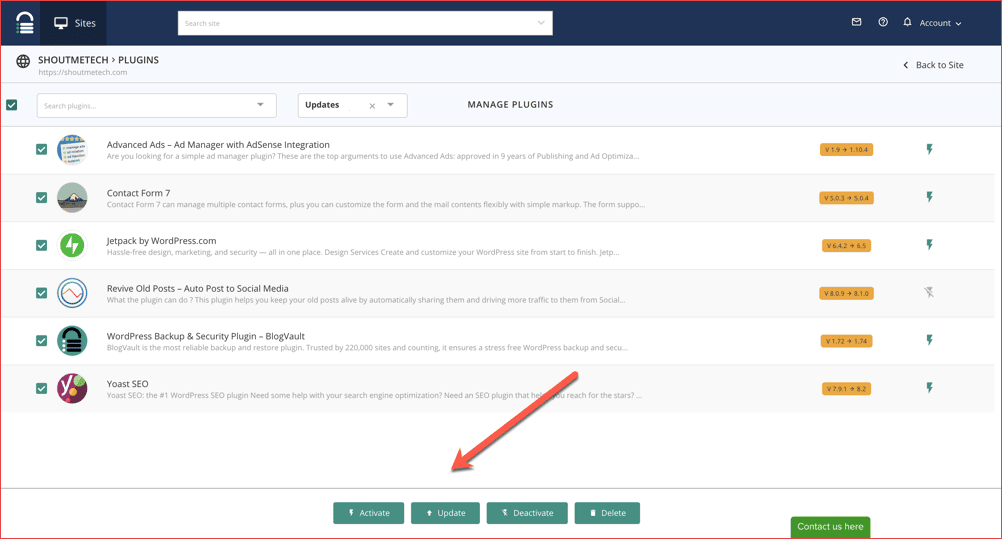Click the Jetpack by WordPress.com title

[161, 241]
